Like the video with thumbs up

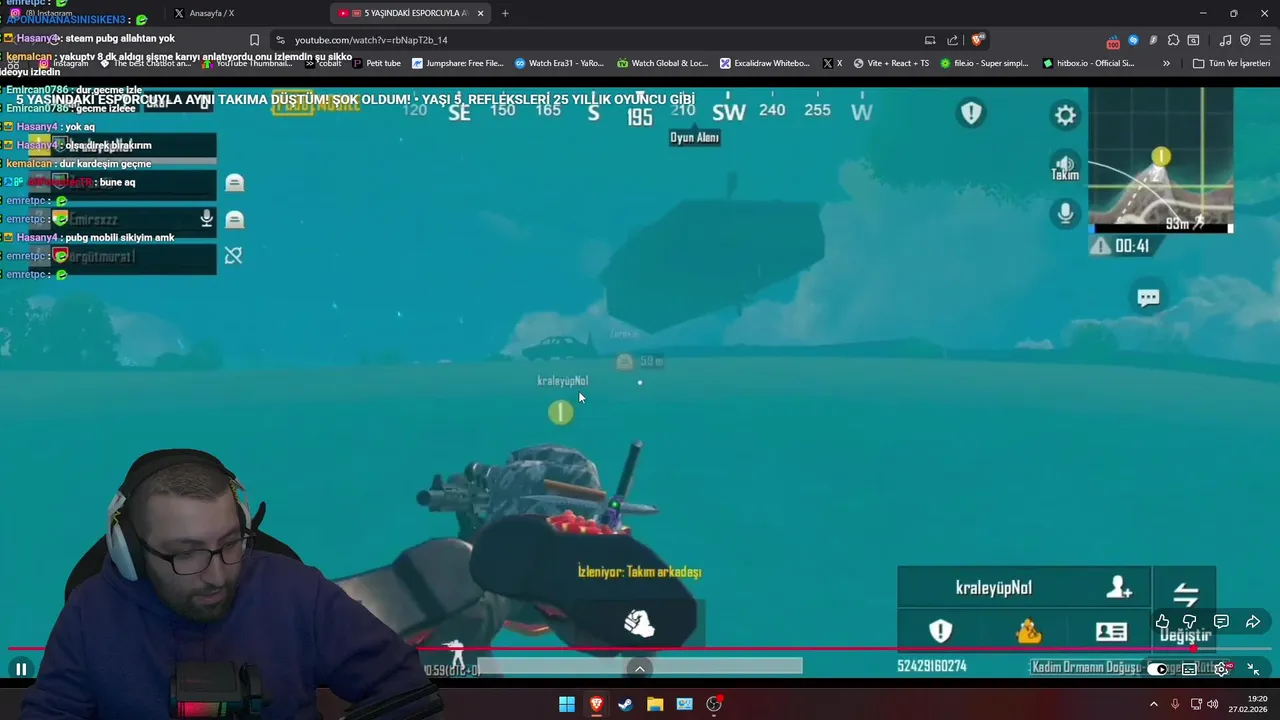[x=1162, y=622]
